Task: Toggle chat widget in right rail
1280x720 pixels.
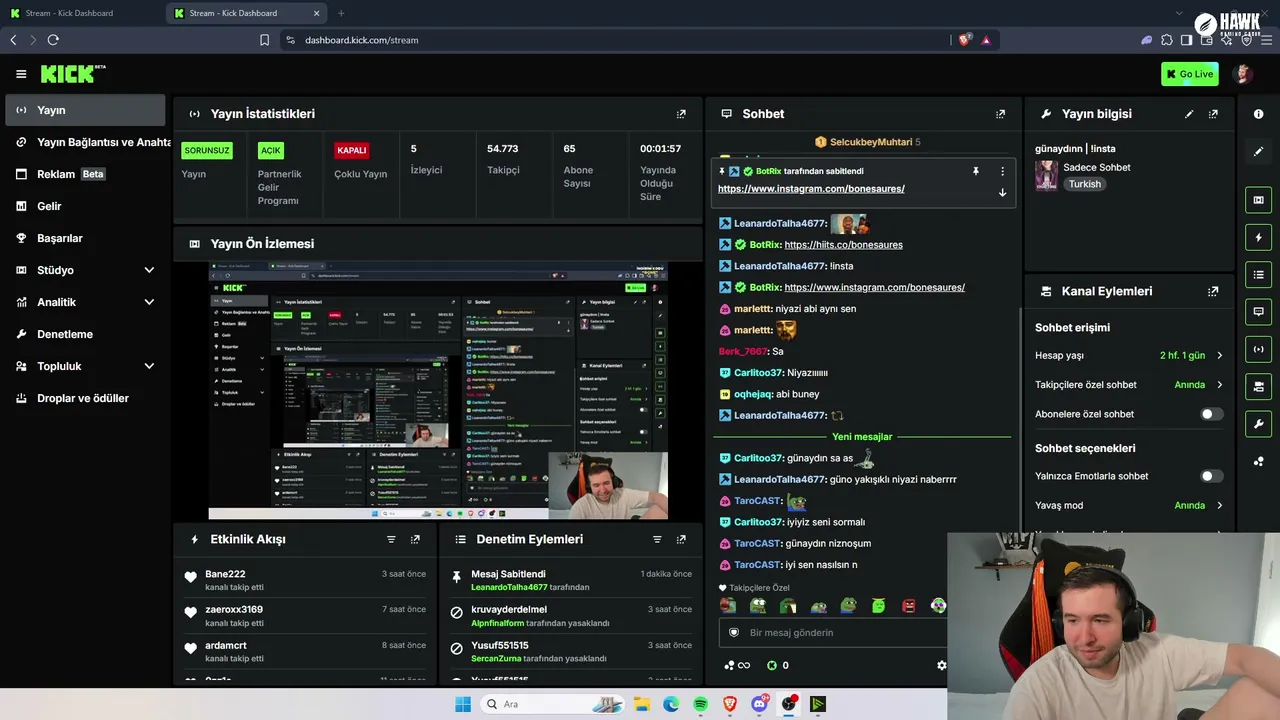Action: pyautogui.click(x=1258, y=311)
